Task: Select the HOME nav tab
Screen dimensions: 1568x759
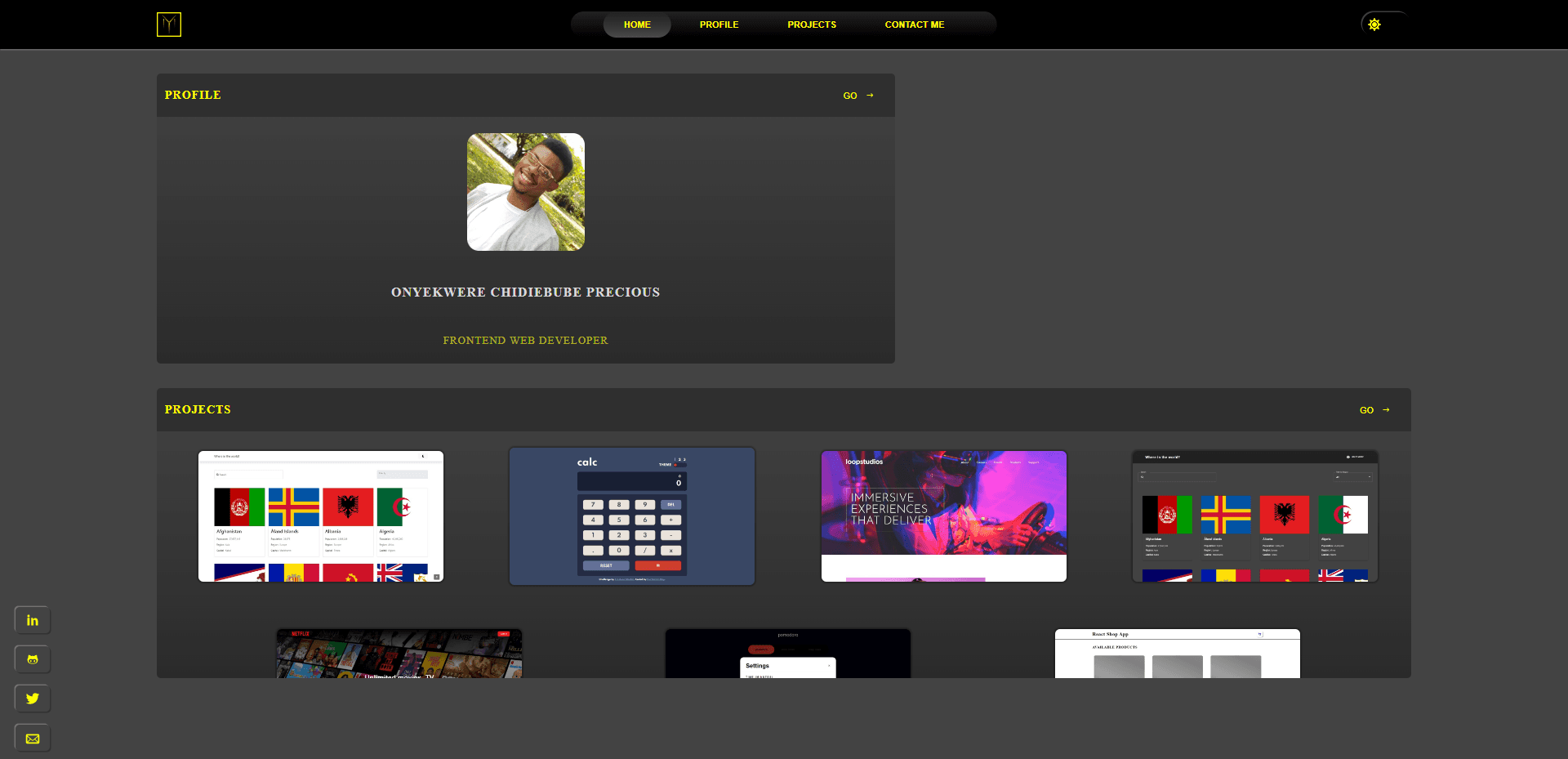Action: point(637,25)
